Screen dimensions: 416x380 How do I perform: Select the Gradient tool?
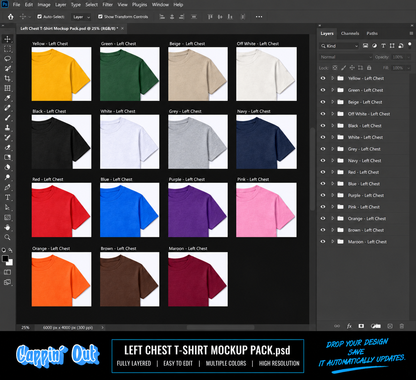point(7,157)
